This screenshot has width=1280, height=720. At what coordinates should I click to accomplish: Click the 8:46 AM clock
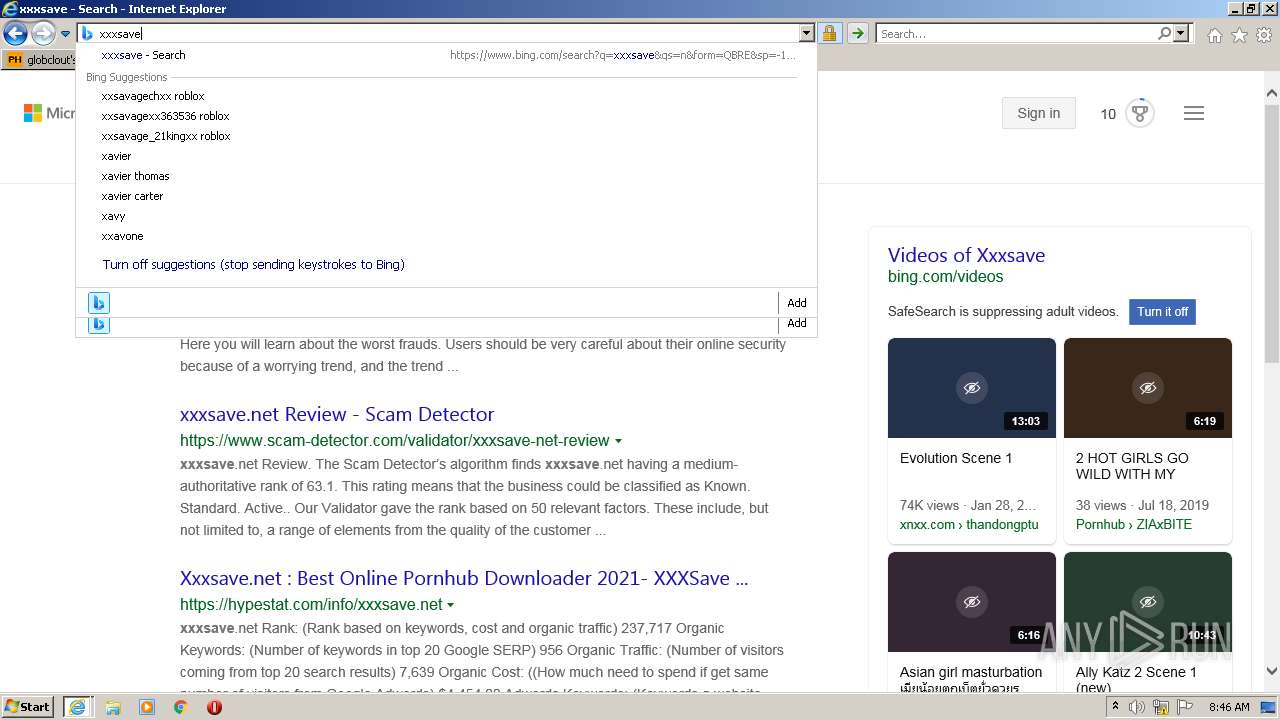click(1229, 707)
